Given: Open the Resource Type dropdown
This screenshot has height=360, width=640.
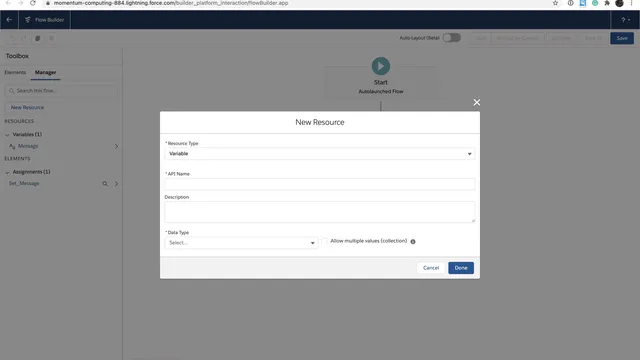Looking at the screenshot, I should coord(320,154).
